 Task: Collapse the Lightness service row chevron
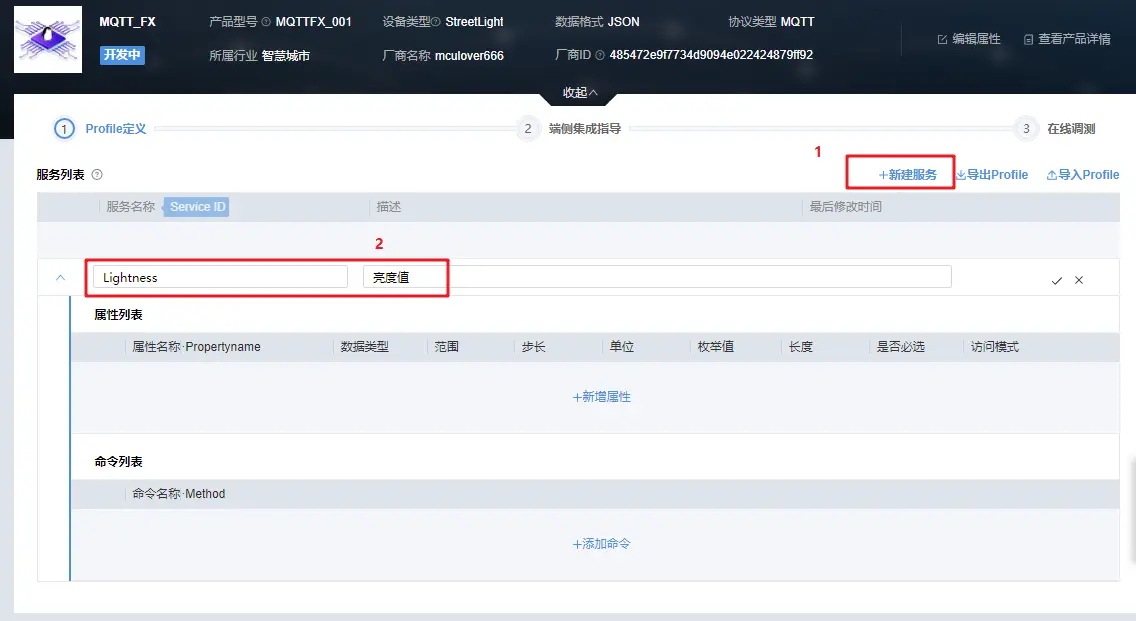point(61,278)
